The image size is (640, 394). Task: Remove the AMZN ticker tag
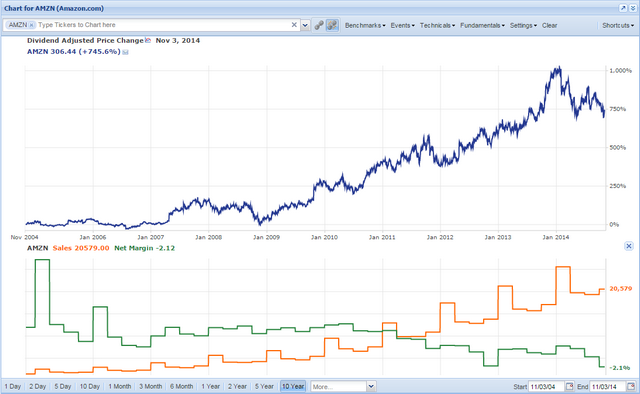(x=31, y=25)
